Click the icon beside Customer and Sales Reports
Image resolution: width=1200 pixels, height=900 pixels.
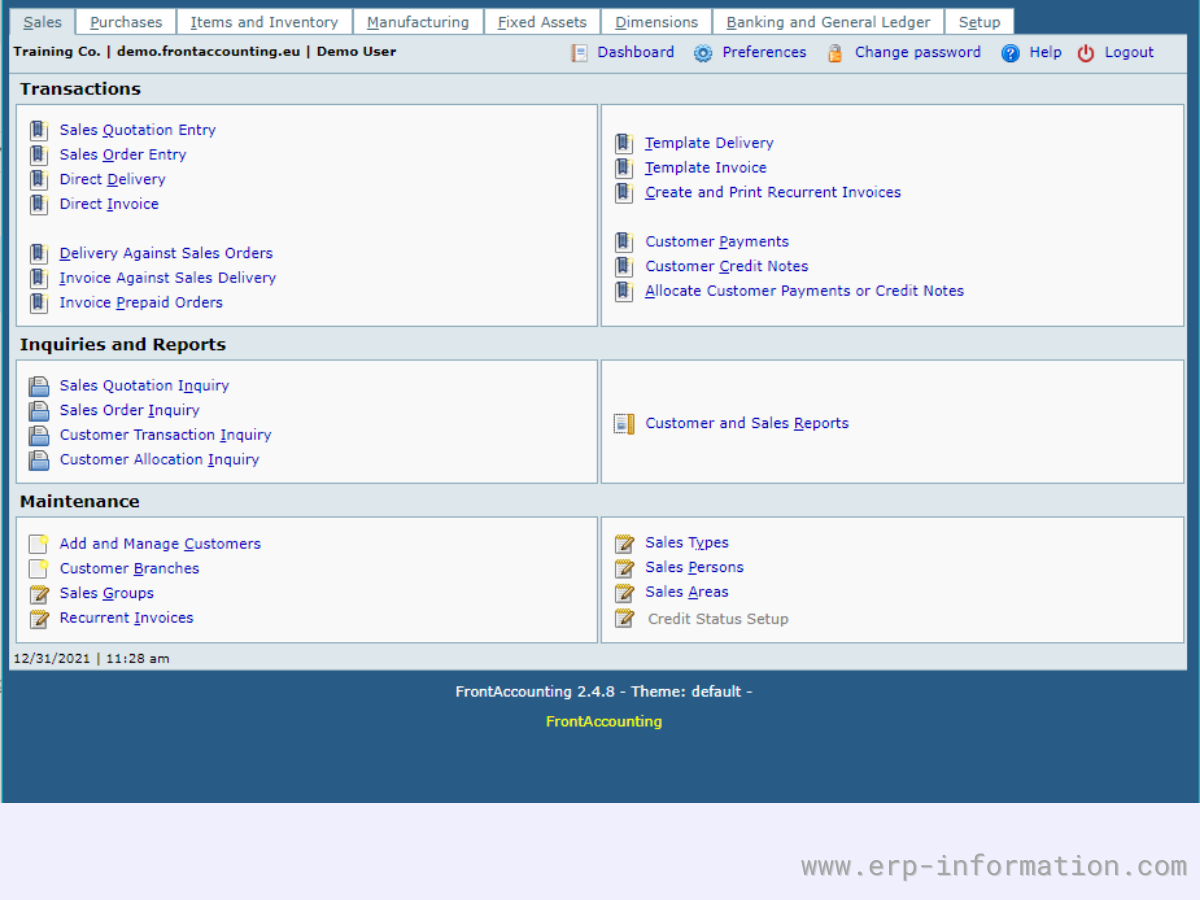tap(624, 424)
